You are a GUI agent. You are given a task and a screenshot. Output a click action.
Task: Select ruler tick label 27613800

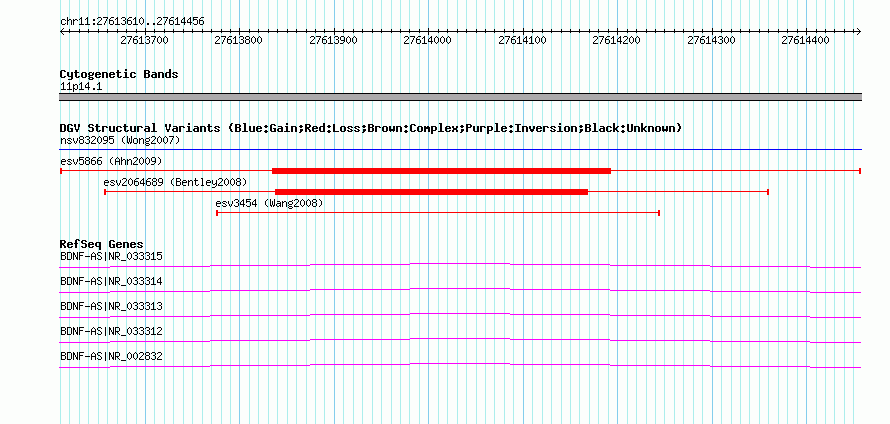[239, 40]
